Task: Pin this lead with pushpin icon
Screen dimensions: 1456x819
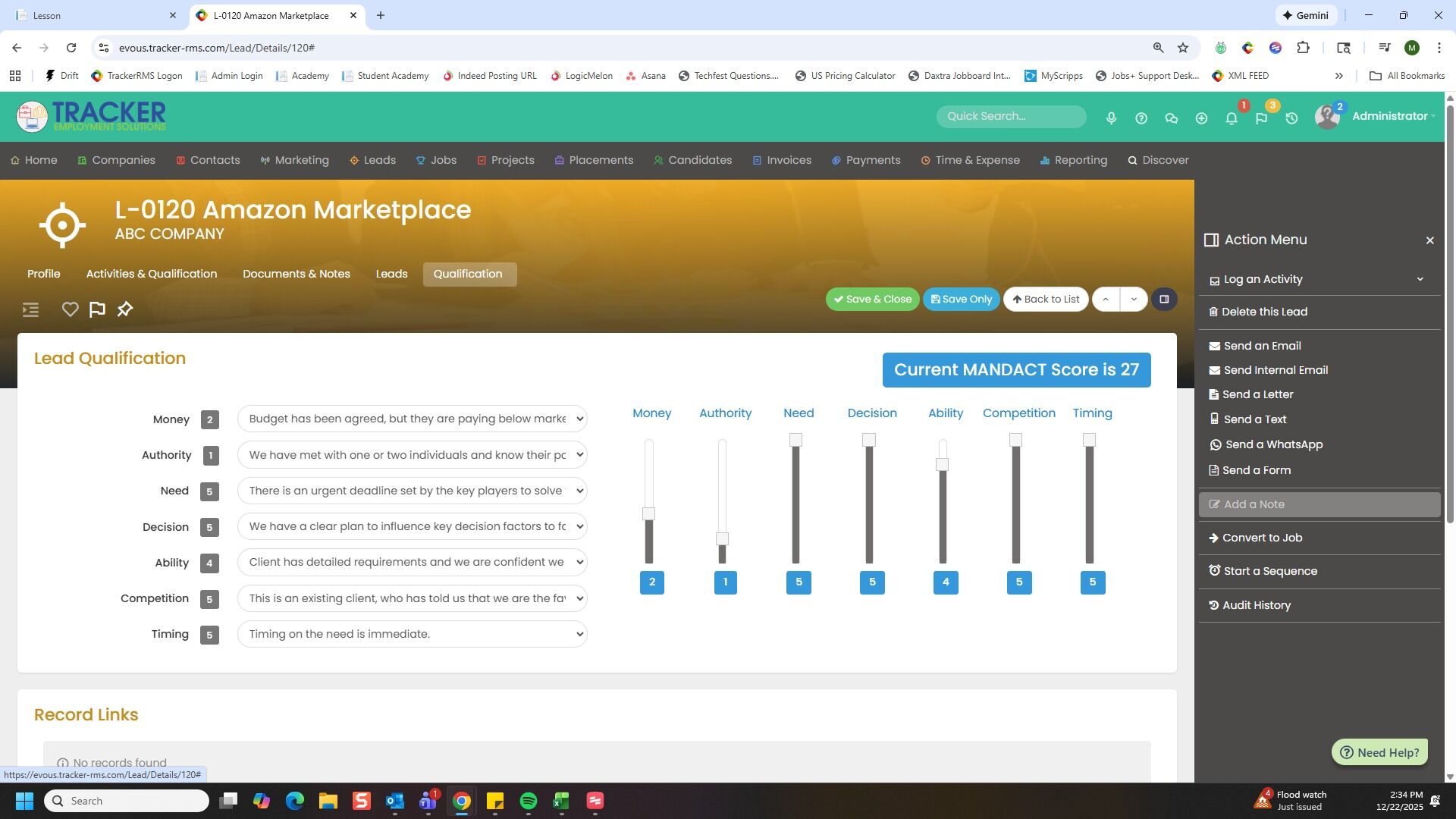Action: click(x=125, y=309)
